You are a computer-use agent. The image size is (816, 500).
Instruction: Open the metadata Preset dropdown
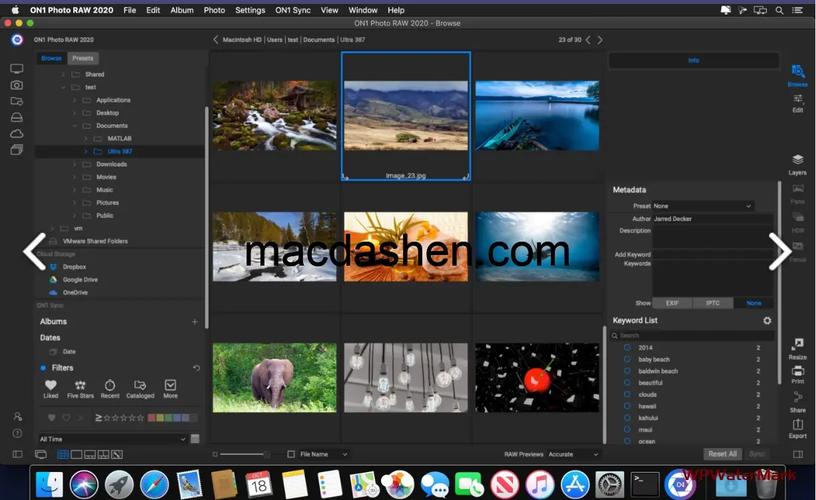[x=702, y=206]
